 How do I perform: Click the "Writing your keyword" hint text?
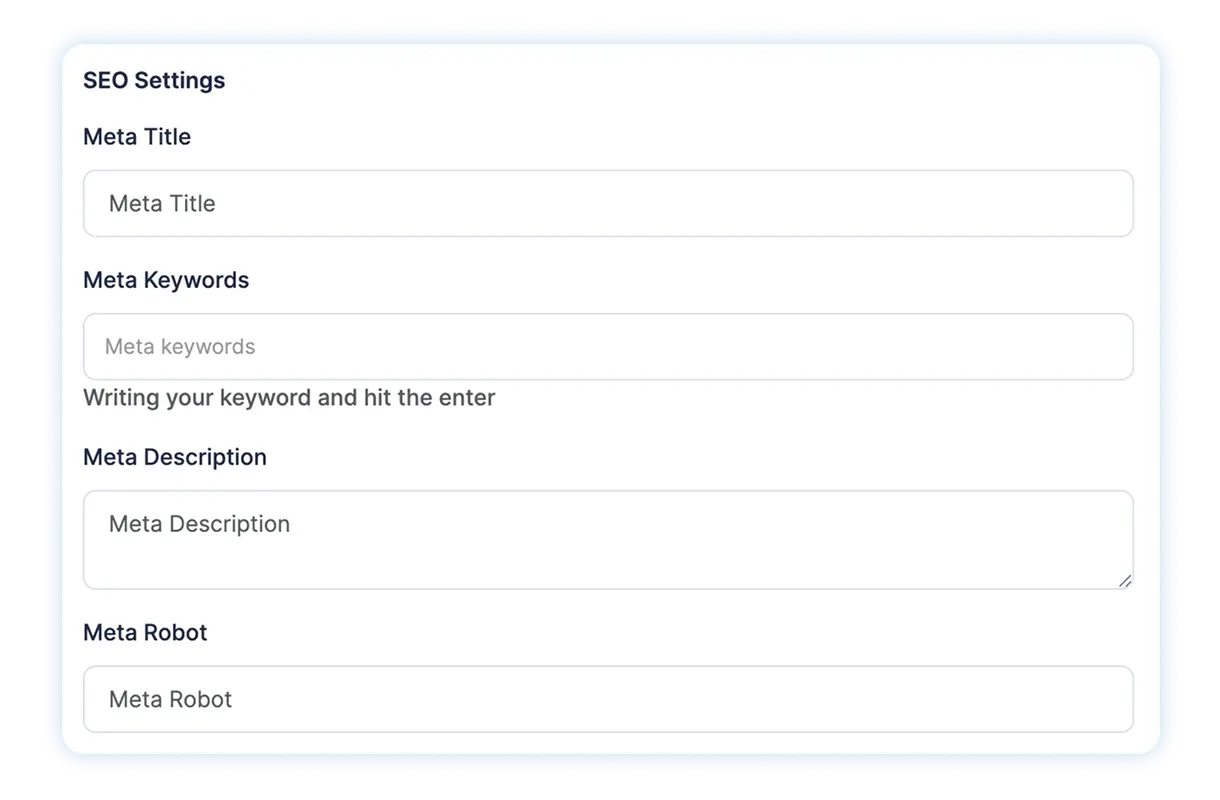point(289,398)
